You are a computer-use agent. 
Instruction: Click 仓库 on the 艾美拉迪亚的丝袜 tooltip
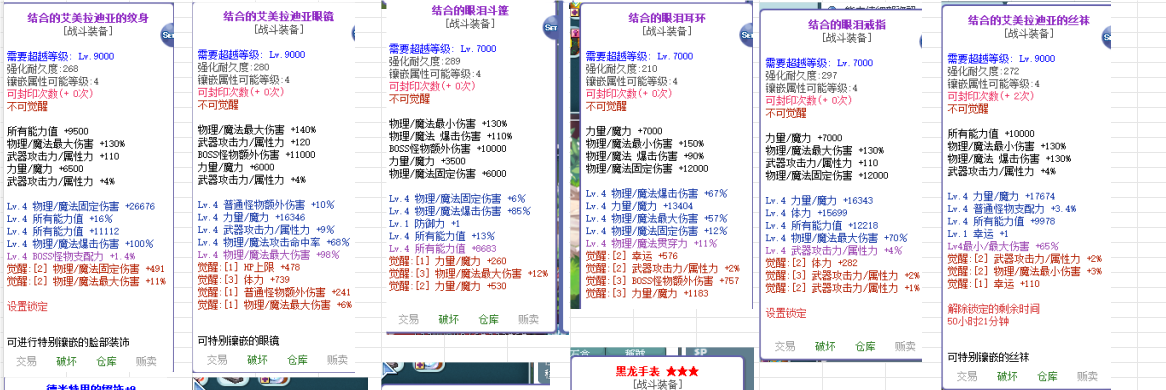(x=1047, y=376)
